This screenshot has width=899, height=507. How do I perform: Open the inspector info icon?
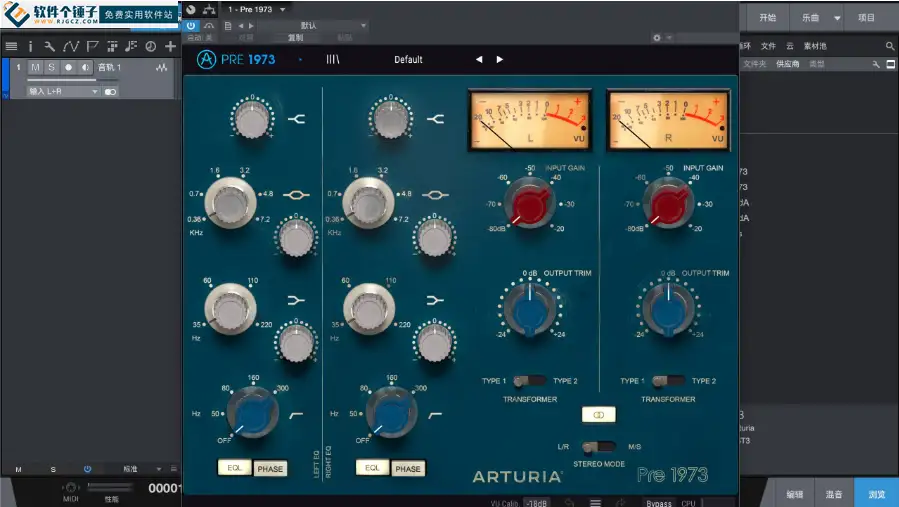point(30,46)
